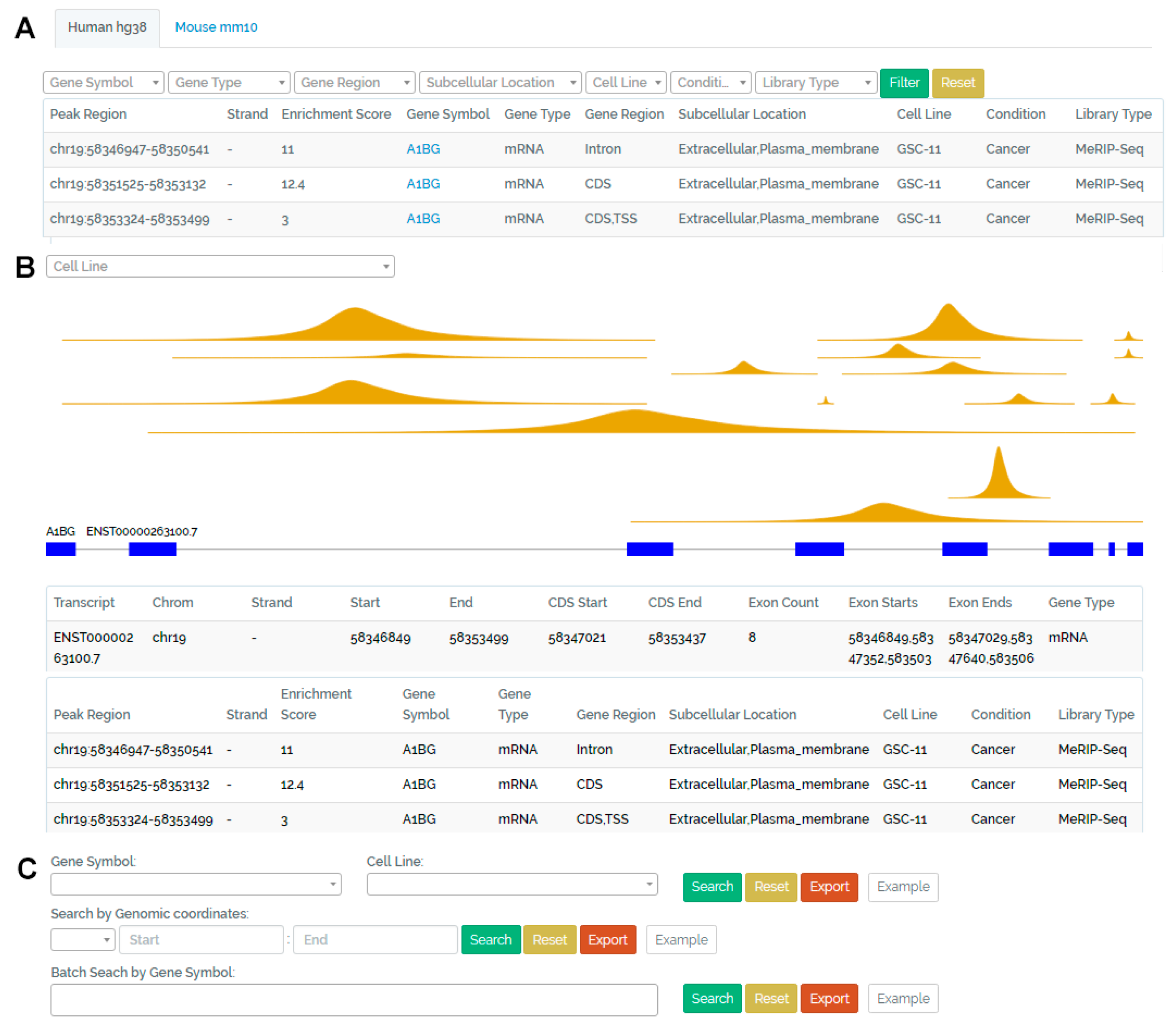Screen dimensions: 1176x1034
Task: Expand the Cell Line dropdown above the peak tracks
Action: (220, 266)
